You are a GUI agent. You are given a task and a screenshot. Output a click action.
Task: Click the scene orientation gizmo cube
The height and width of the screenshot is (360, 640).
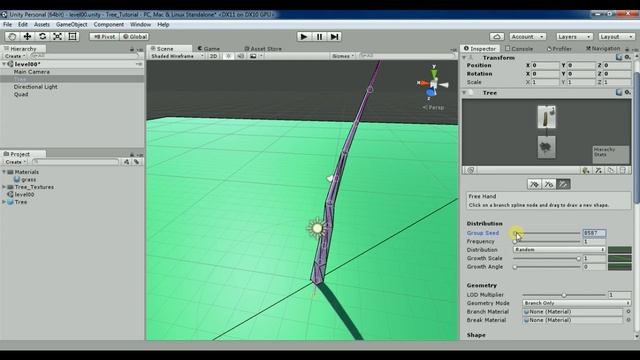click(433, 84)
